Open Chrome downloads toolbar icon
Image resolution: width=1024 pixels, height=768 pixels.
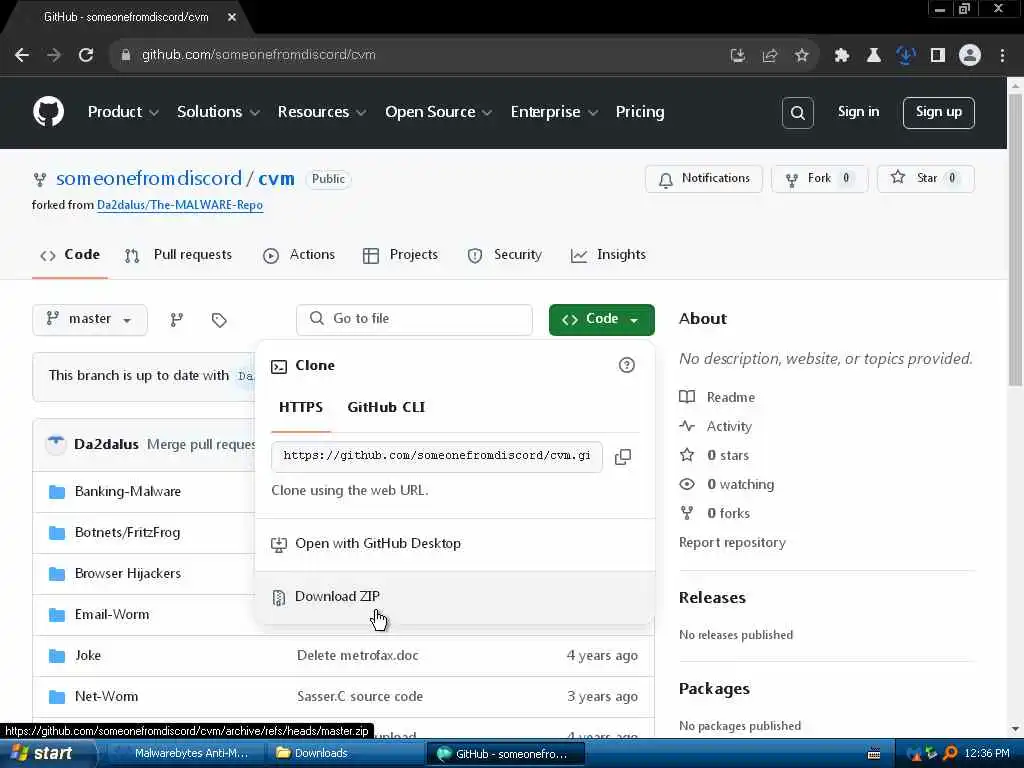906,56
